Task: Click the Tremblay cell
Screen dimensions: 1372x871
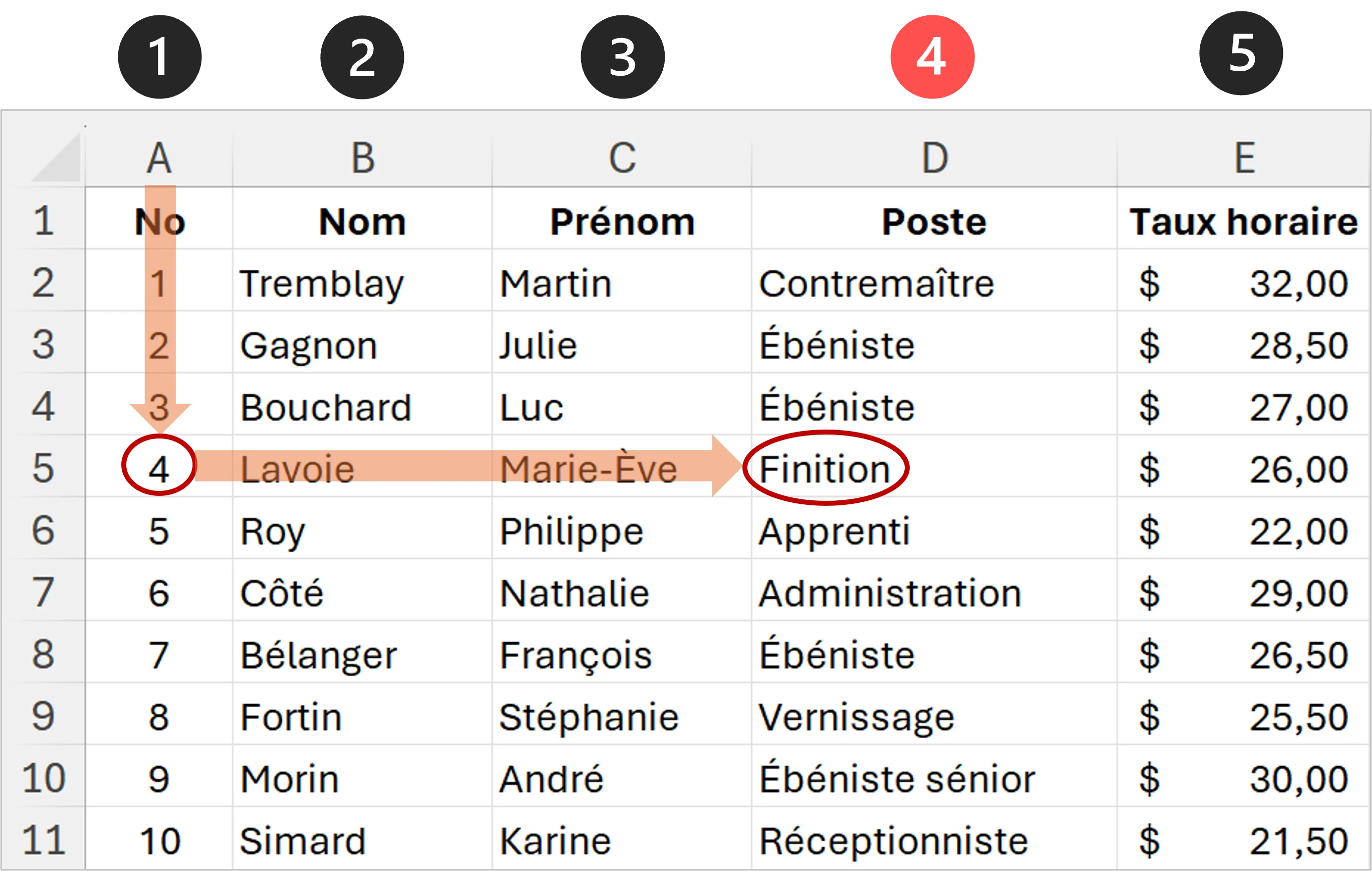Action: [x=322, y=283]
